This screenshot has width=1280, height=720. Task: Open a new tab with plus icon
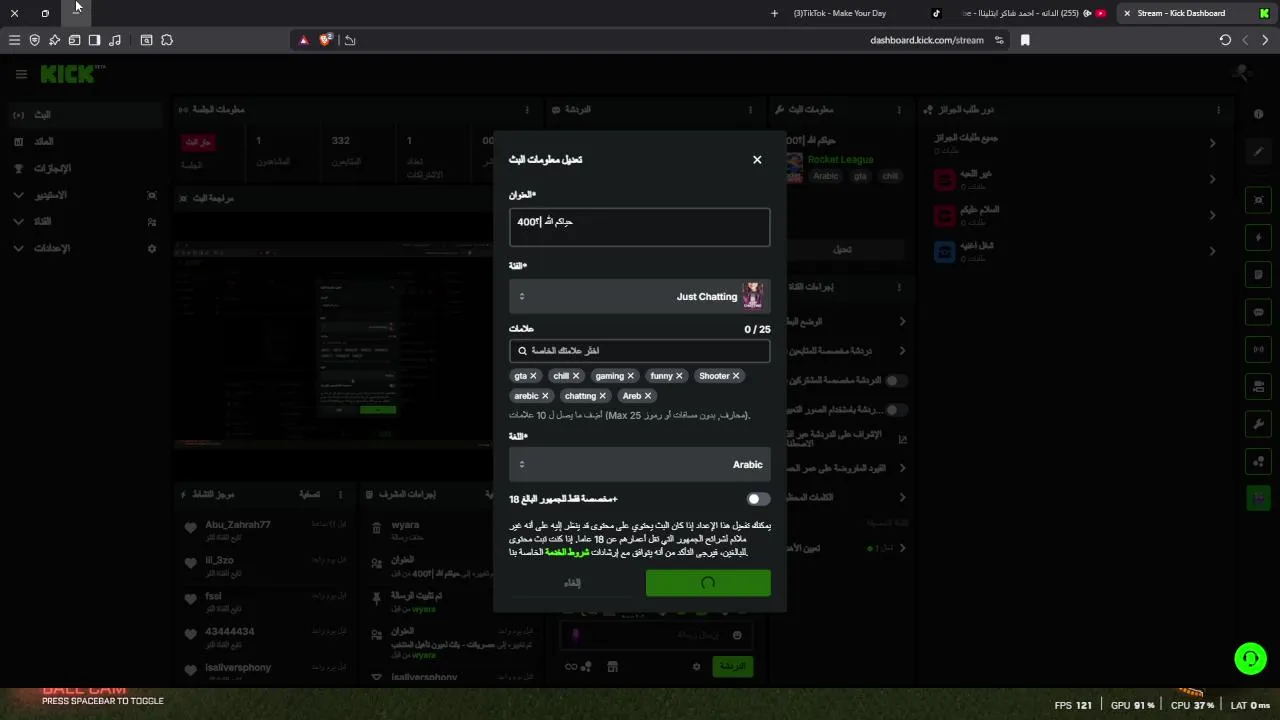[774, 13]
